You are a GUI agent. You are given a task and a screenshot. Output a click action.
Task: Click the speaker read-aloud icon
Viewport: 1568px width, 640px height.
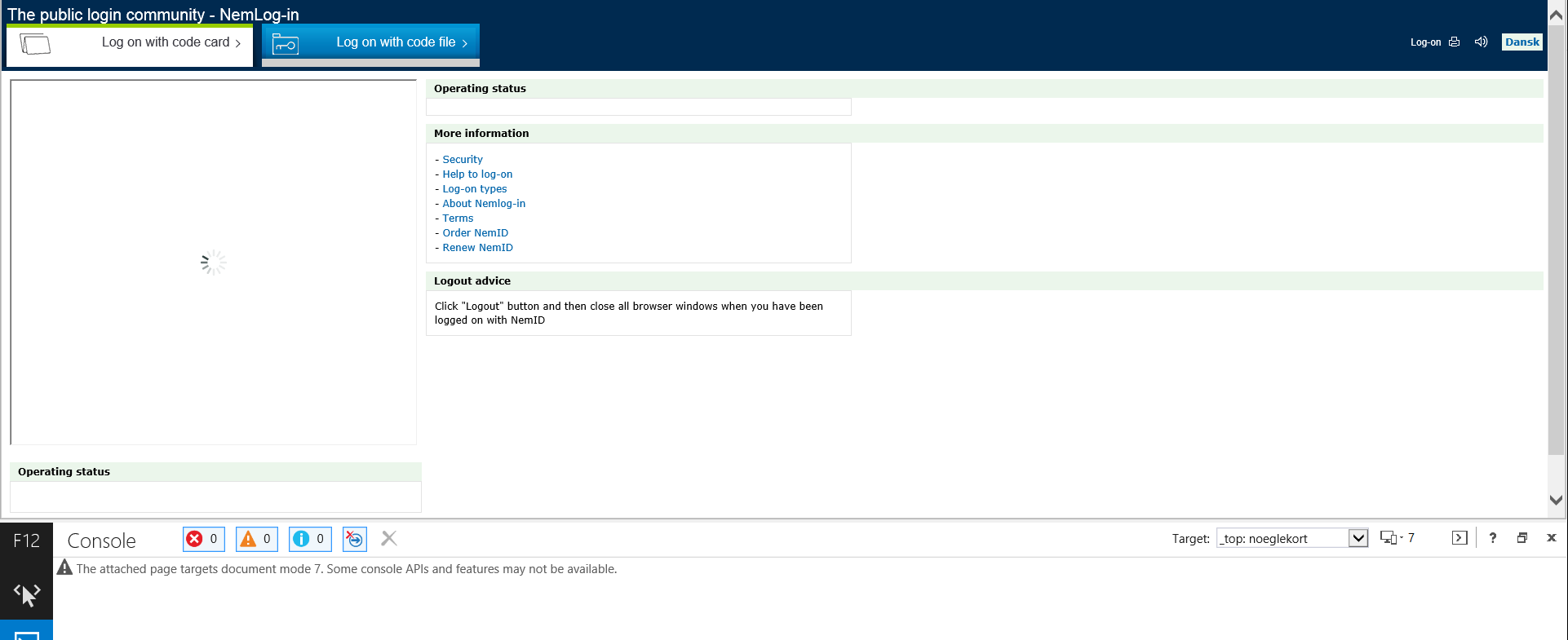[x=1481, y=42]
